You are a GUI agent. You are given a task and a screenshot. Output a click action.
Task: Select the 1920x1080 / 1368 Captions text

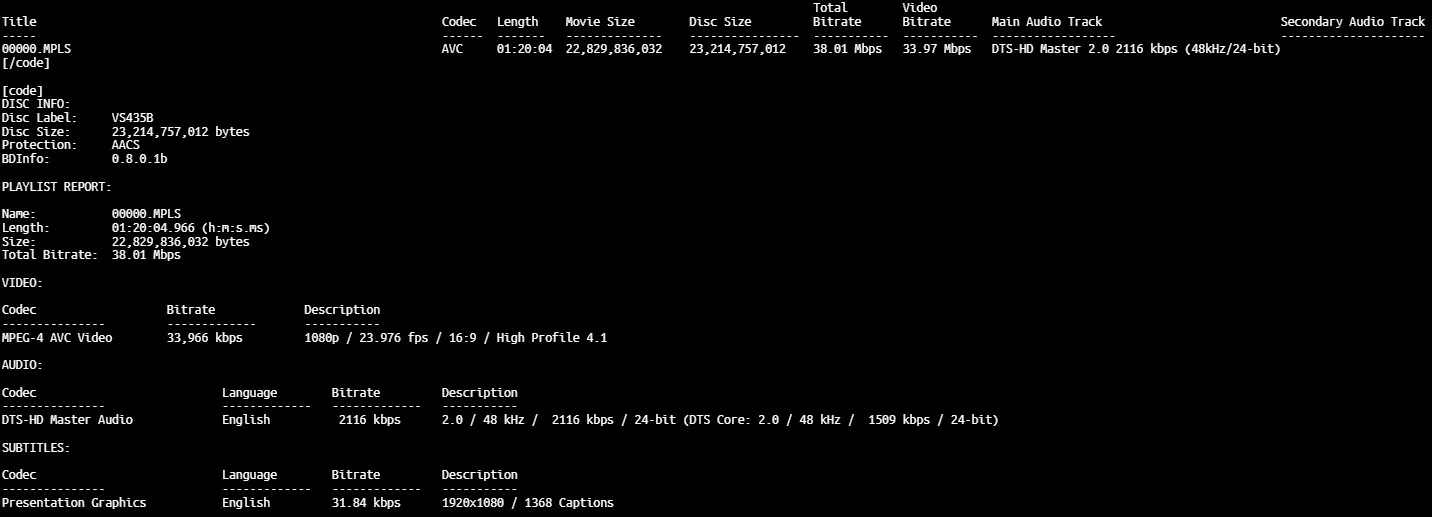(527, 502)
